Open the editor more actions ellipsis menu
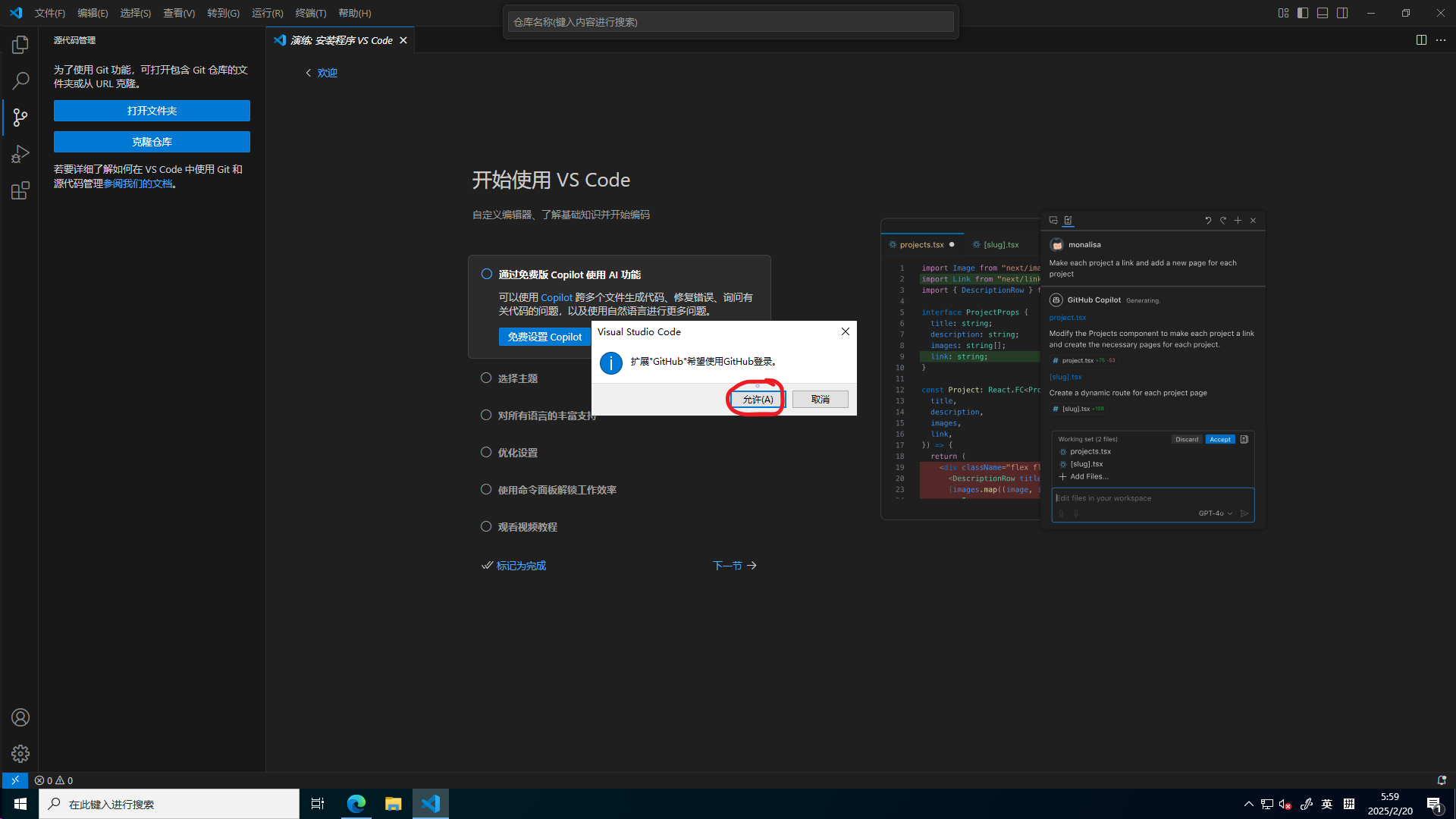Image resolution: width=1456 pixels, height=819 pixels. click(x=1441, y=40)
